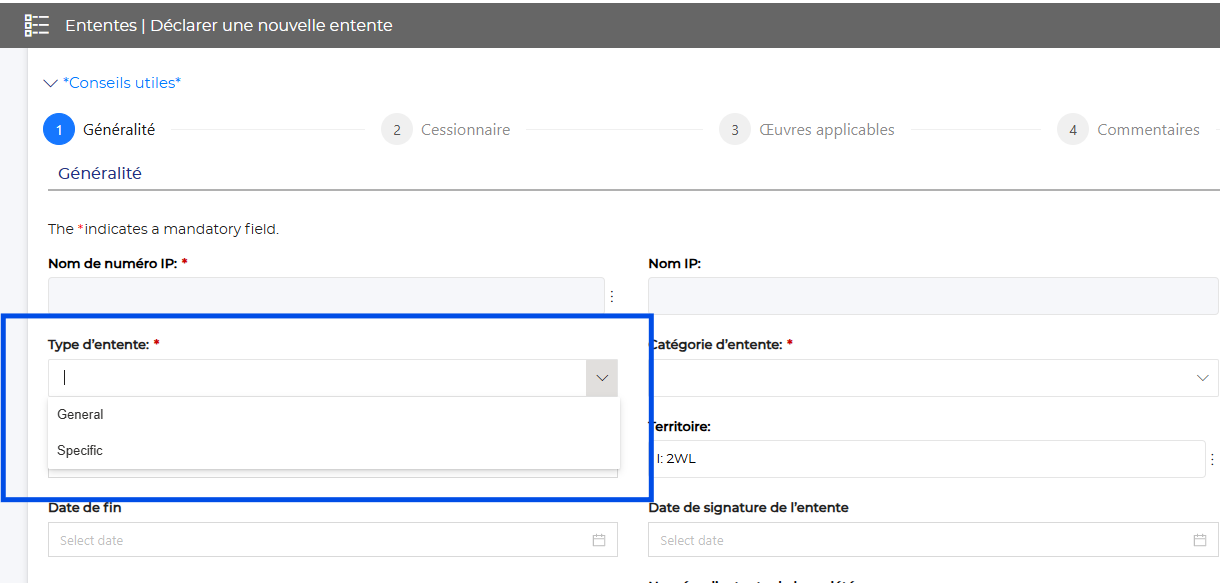The height and width of the screenshot is (583, 1220).
Task: Select the General option from list
Action: click(x=80, y=414)
